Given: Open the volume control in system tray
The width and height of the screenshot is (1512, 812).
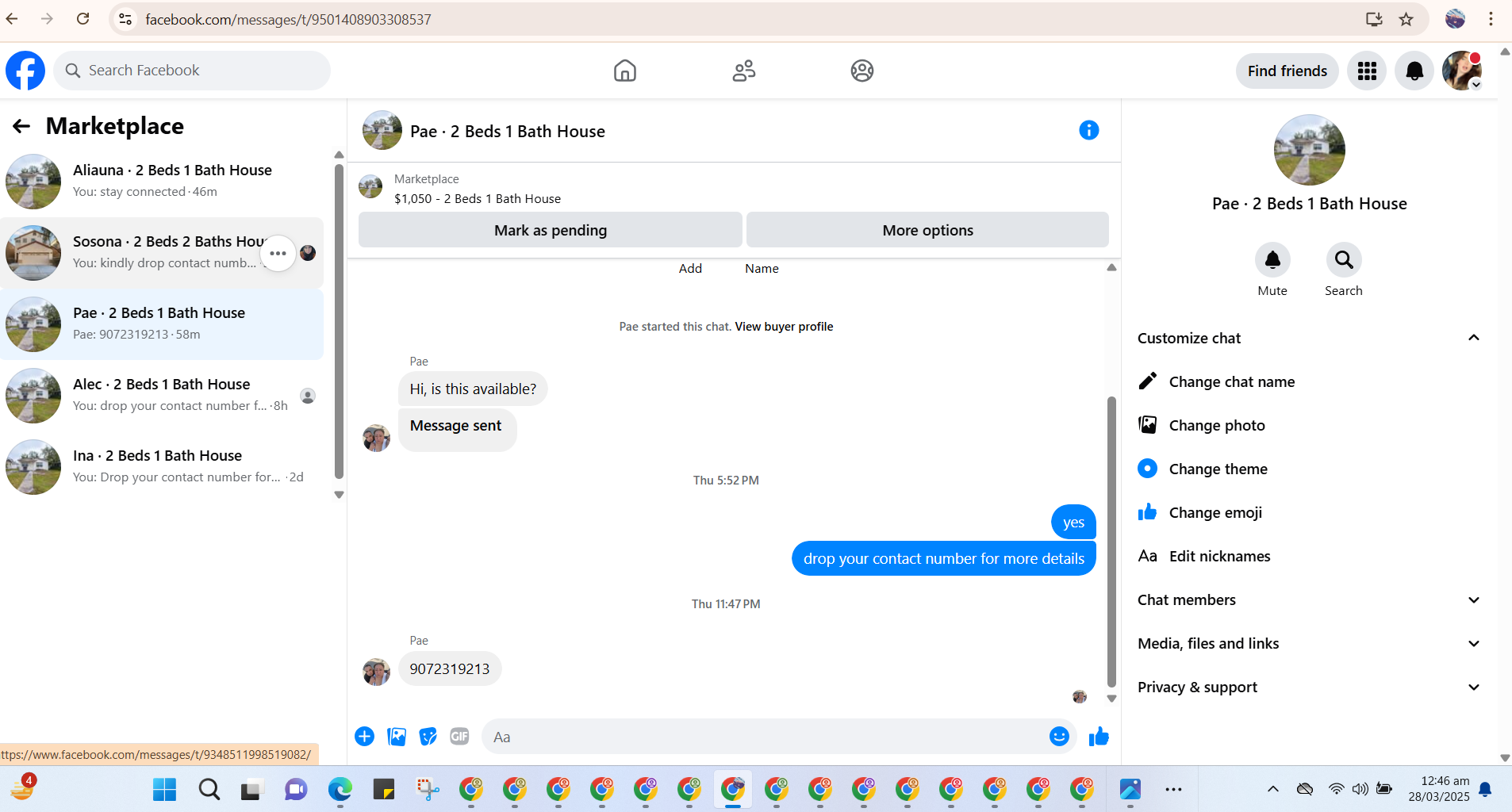Looking at the screenshot, I should 1360,789.
